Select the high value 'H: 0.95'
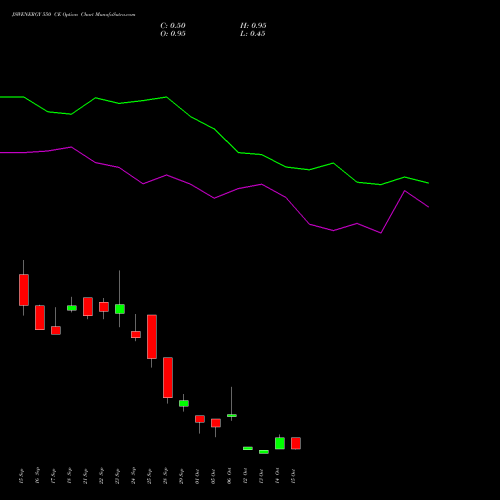 253,26
